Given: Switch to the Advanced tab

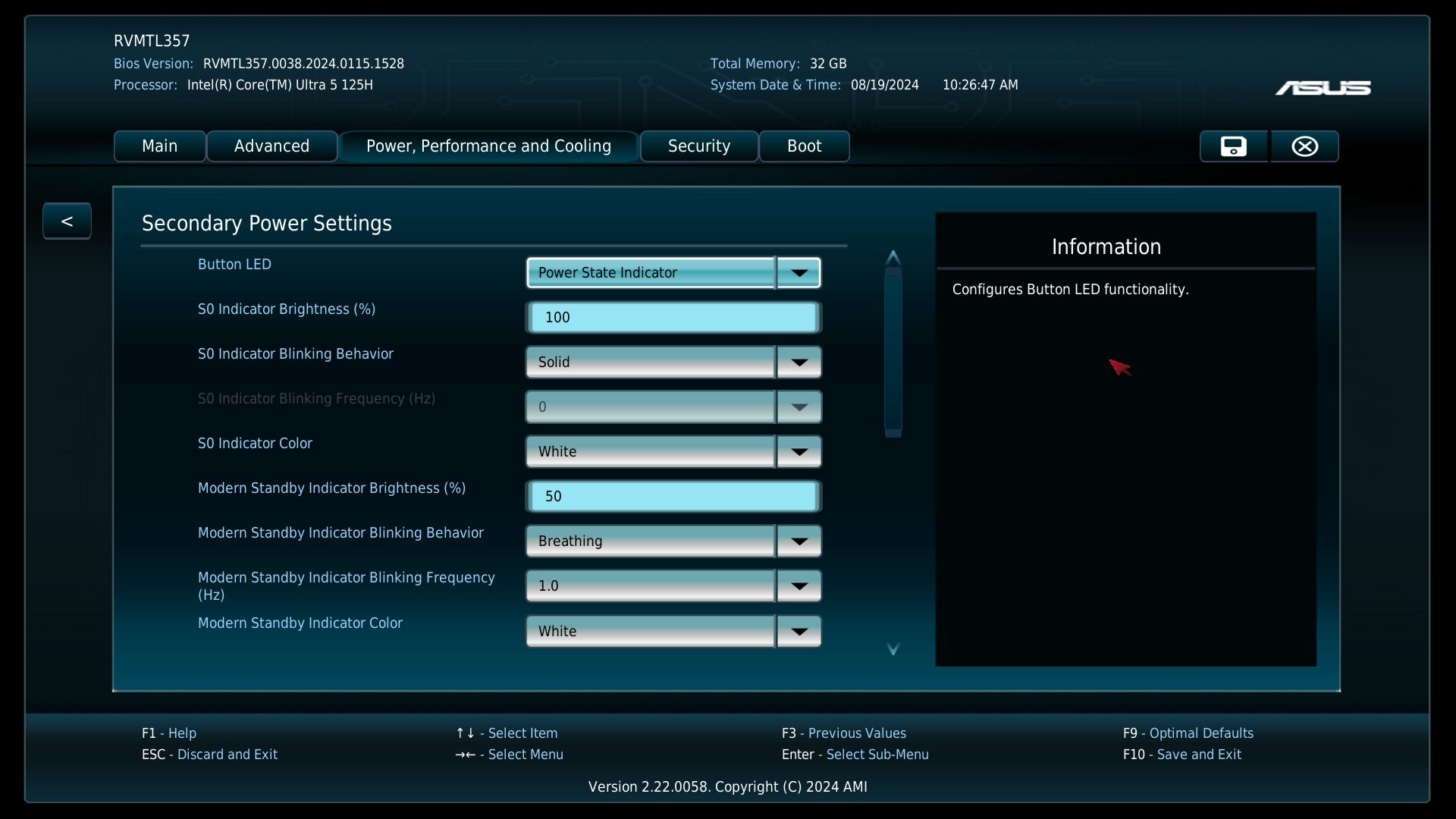Looking at the screenshot, I should (x=271, y=146).
